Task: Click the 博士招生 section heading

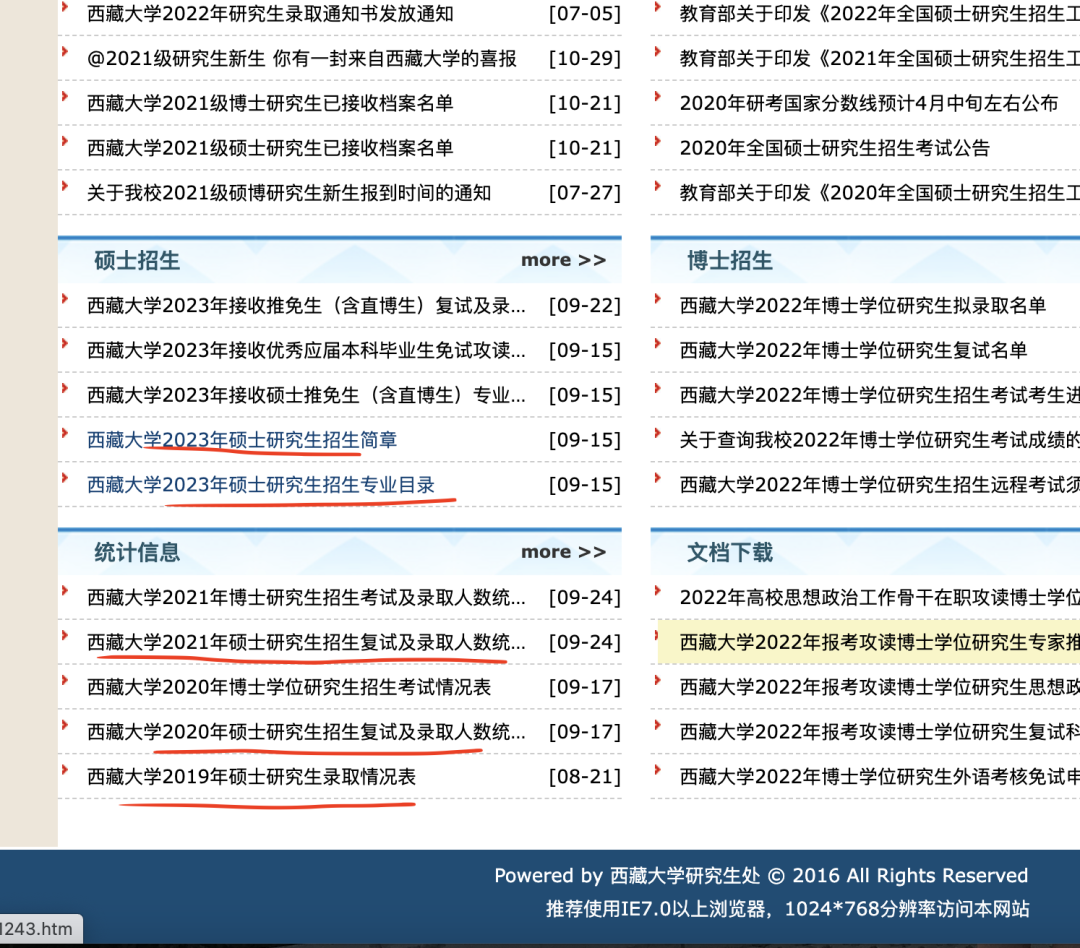Action: [x=729, y=260]
